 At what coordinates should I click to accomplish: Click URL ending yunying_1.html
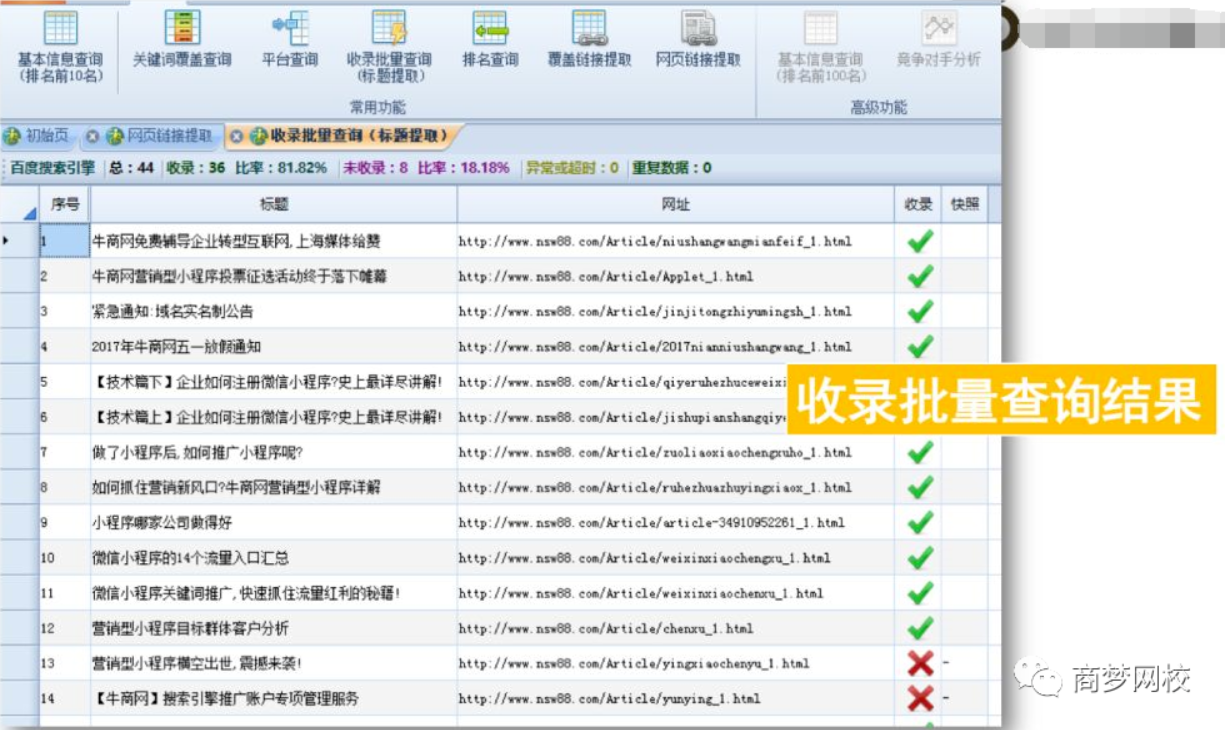click(x=610, y=699)
